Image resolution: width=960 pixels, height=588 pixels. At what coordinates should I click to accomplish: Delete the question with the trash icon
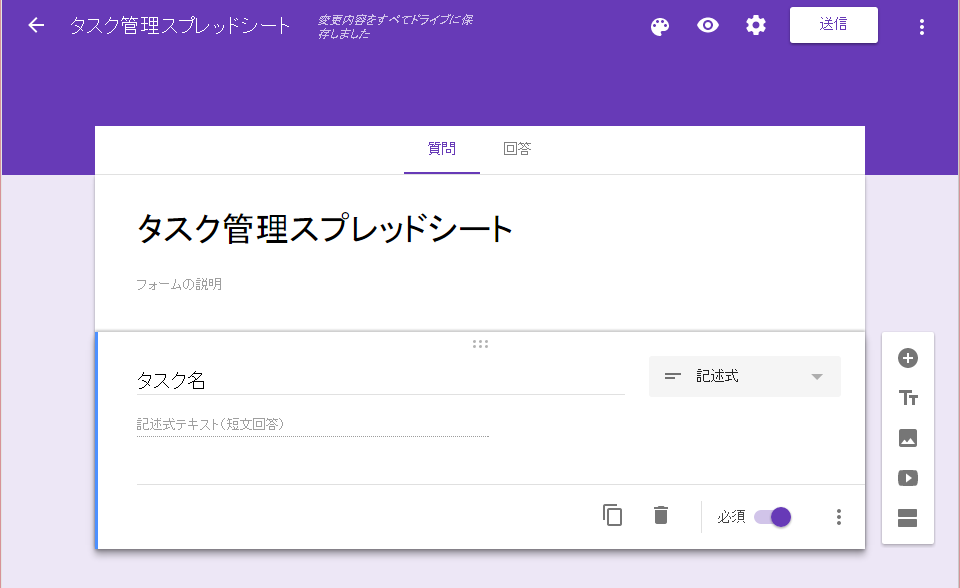point(661,516)
